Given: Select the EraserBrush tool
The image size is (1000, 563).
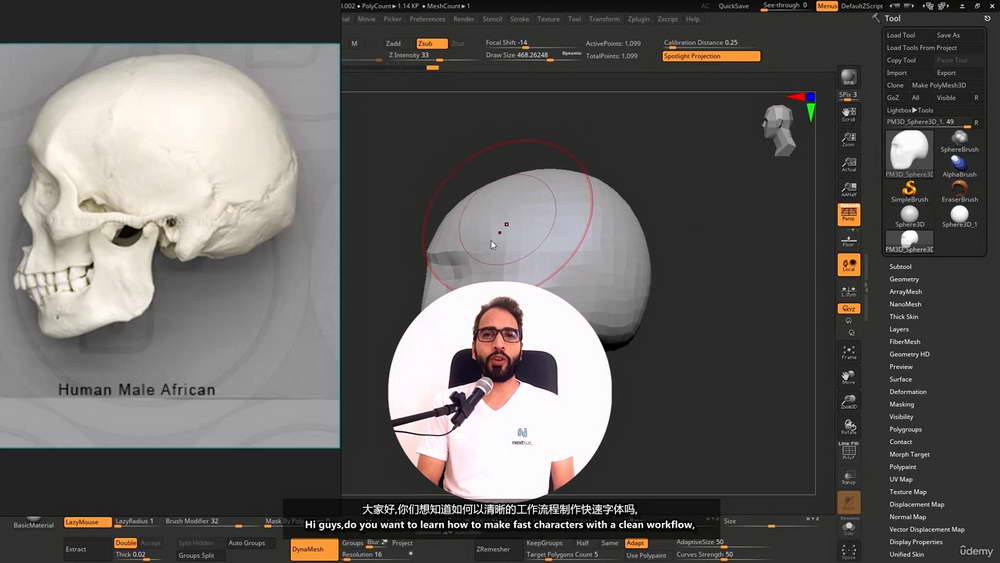Looking at the screenshot, I should tap(959, 191).
